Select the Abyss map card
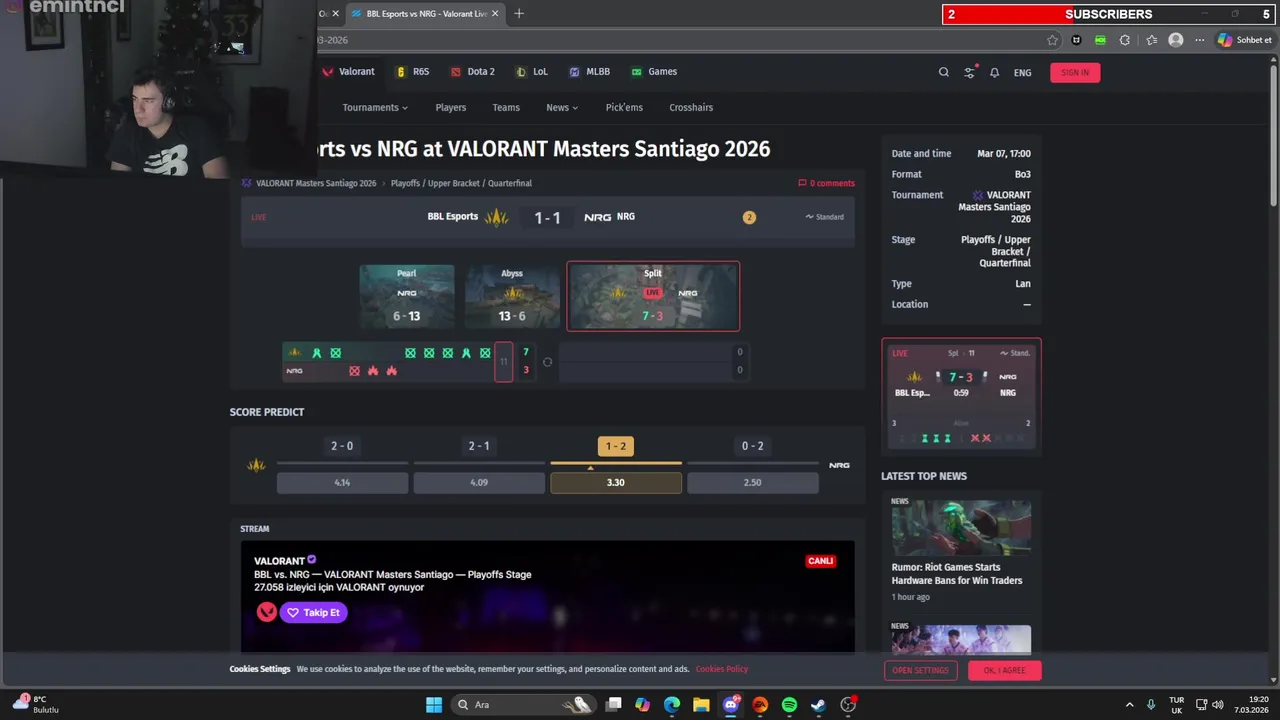 [x=512, y=296]
